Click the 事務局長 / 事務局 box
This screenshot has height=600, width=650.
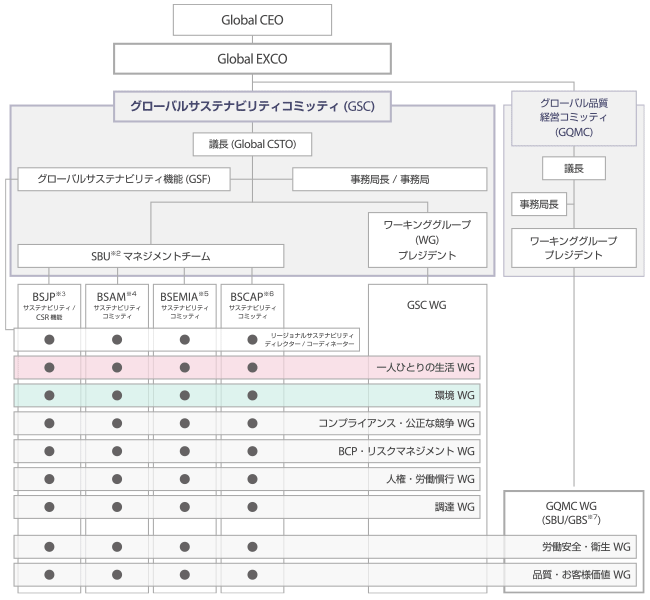[389, 179]
